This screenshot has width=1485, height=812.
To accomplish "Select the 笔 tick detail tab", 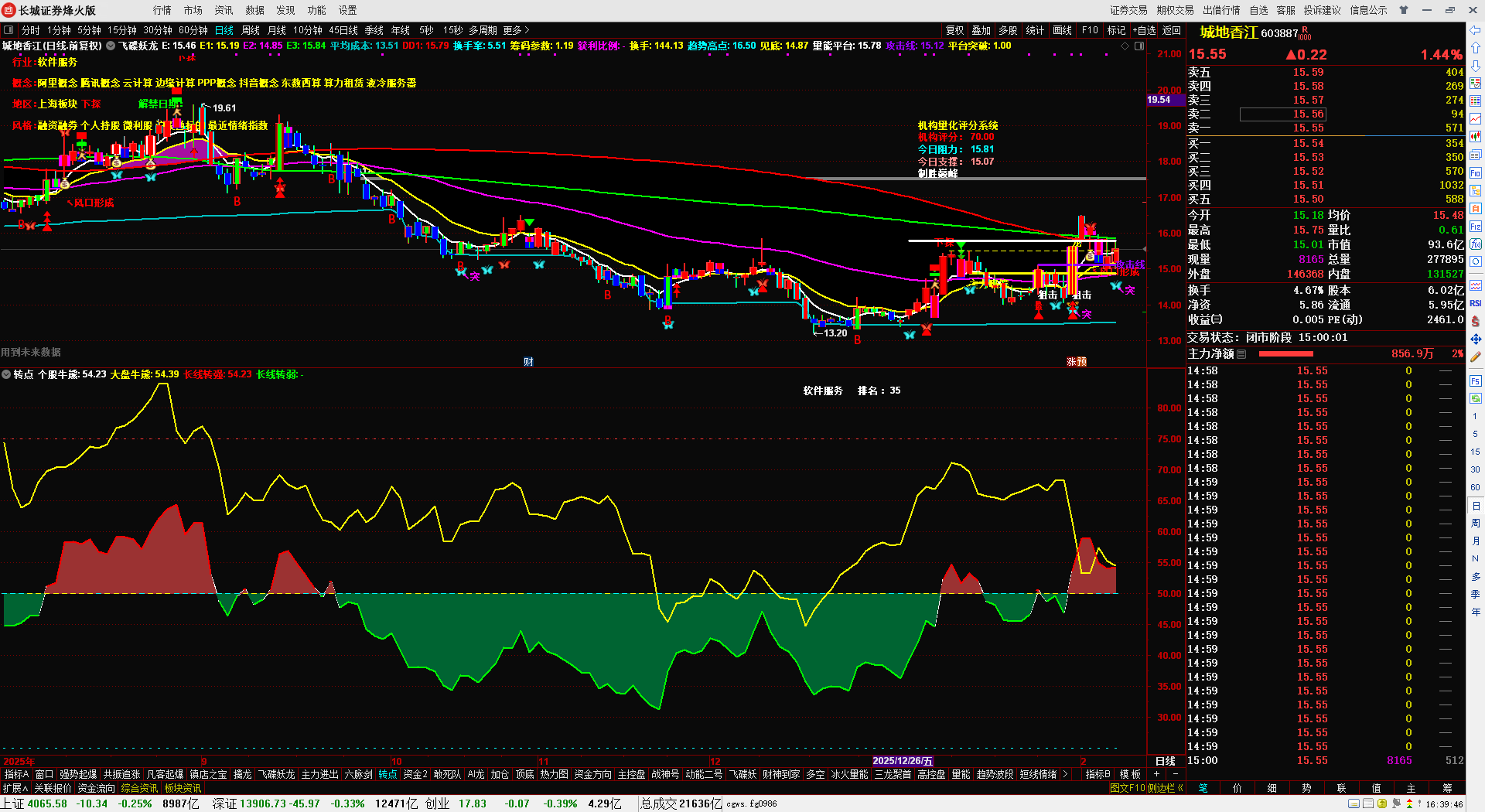I will click(1203, 788).
